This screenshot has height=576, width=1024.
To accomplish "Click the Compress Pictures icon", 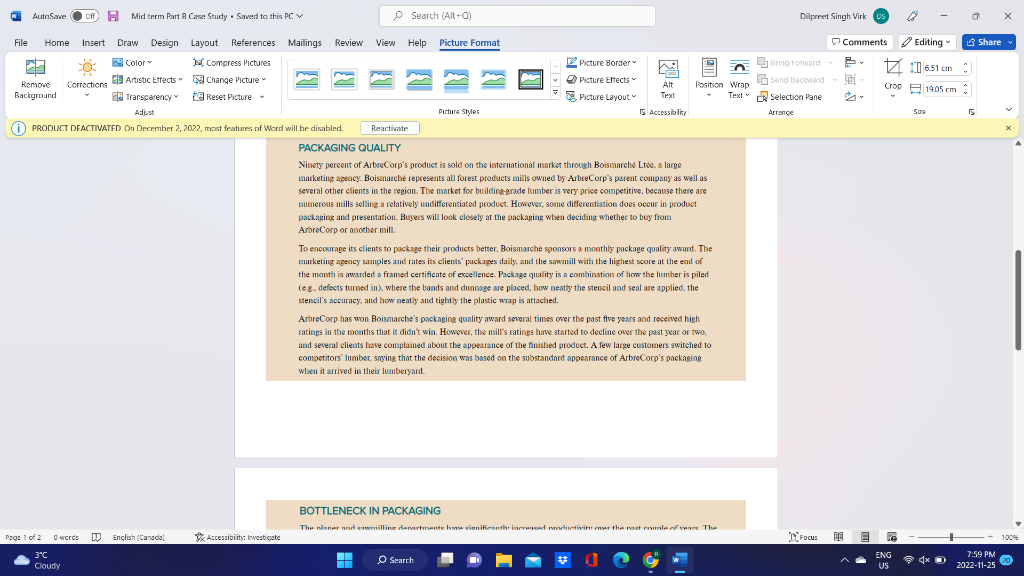I will click(198, 63).
